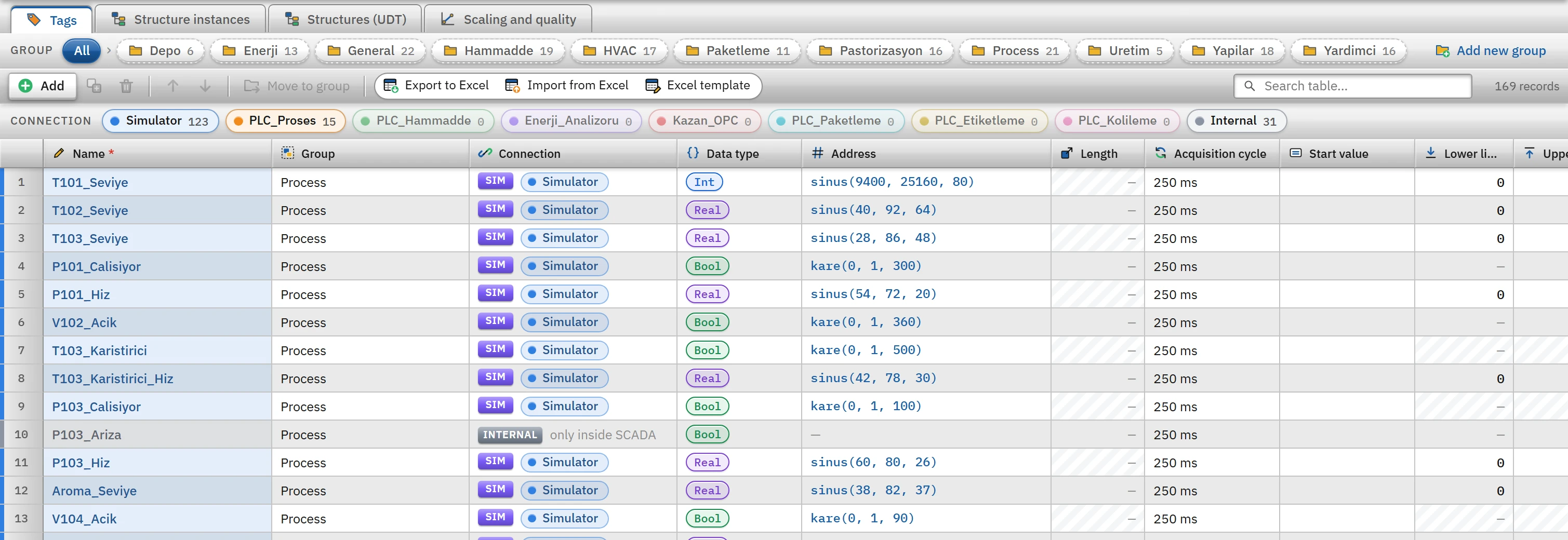This screenshot has width=1568, height=540.
Task: Click the Group column header icon
Action: tap(287, 153)
